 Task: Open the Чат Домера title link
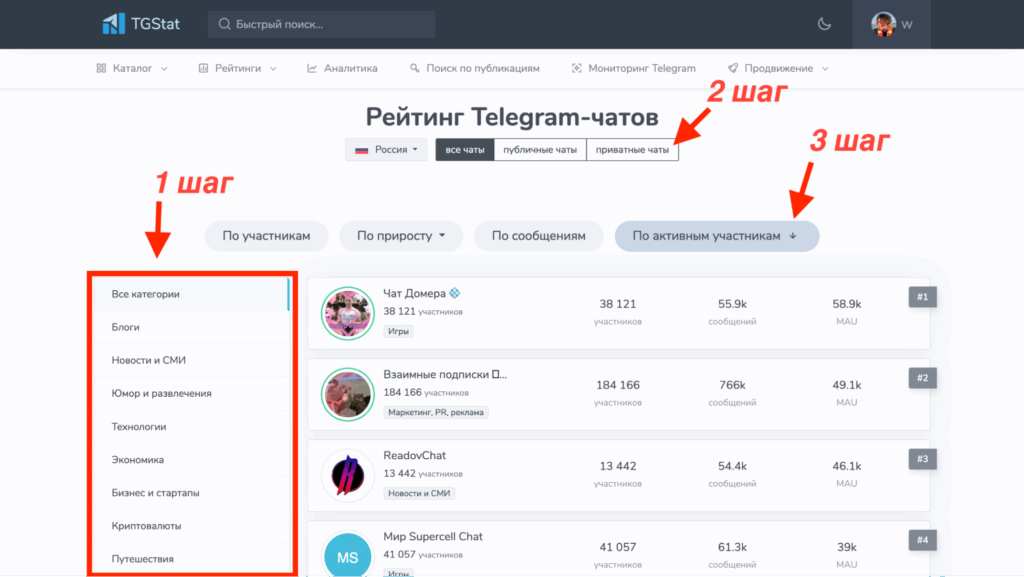coord(415,293)
